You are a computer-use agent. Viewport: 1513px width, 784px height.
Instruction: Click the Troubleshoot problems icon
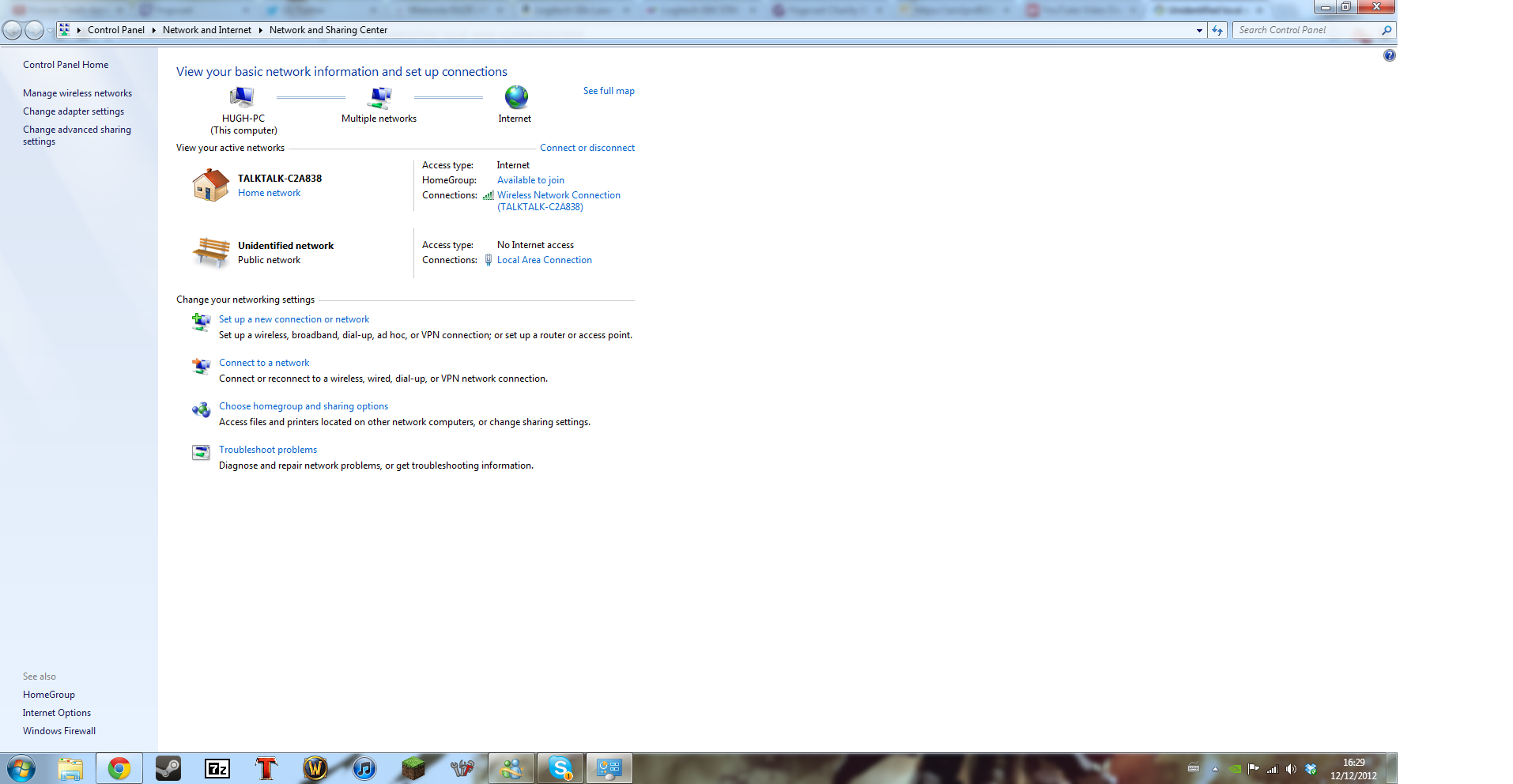(x=201, y=452)
